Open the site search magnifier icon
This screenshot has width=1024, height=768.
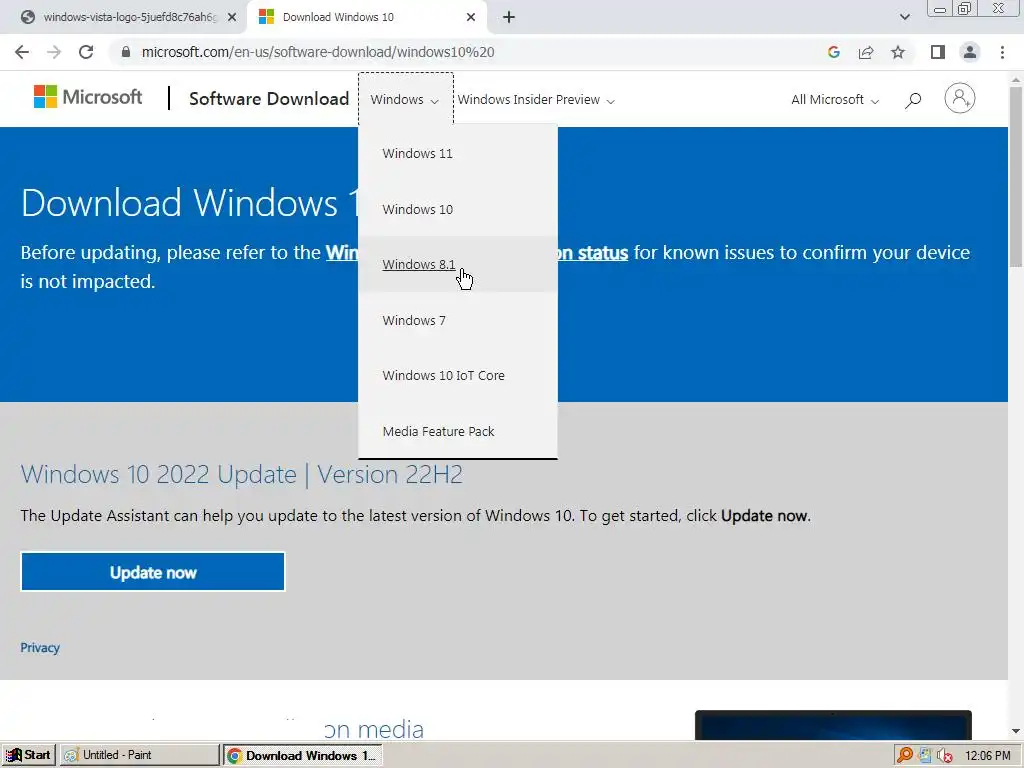[x=914, y=100]
